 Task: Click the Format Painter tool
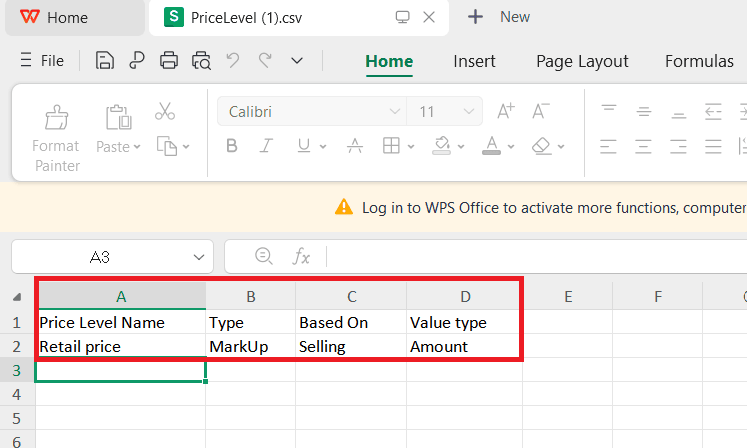click(56, 137)
